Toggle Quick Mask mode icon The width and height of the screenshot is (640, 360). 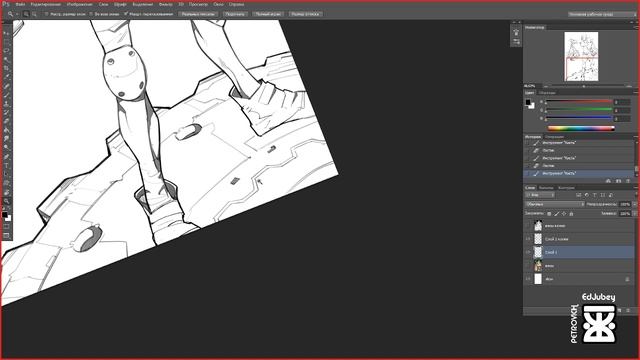click(x=6, y=227)
